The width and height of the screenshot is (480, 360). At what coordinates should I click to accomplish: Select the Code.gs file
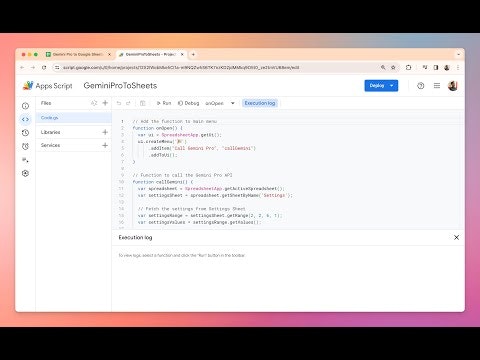click(73, 118)
